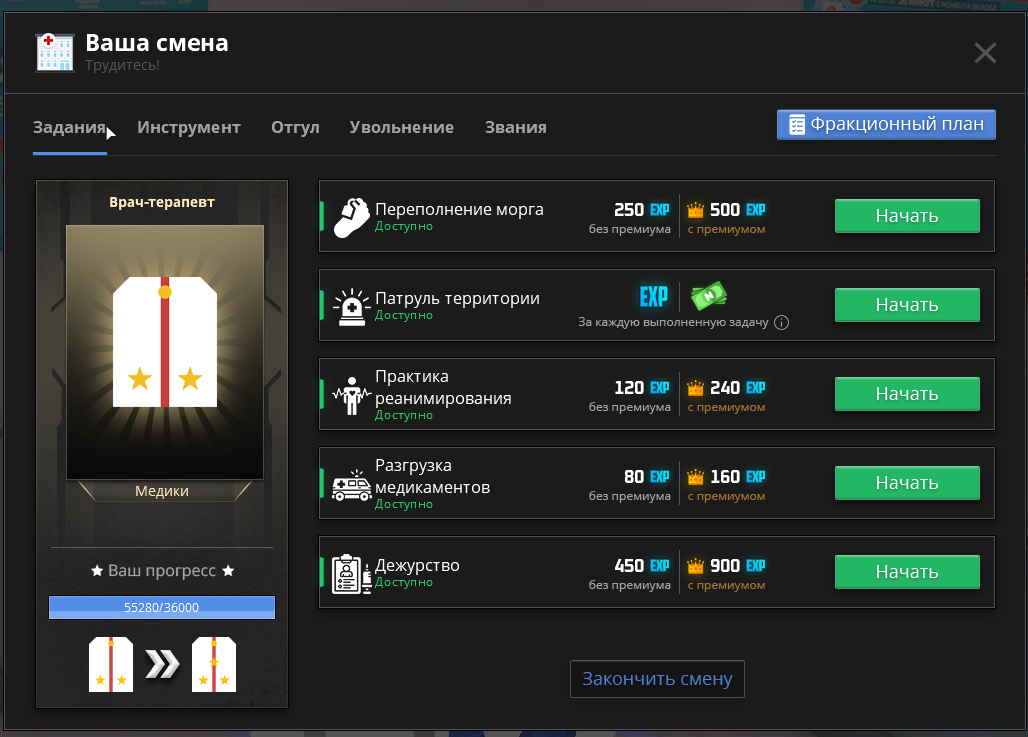Click the 55280/36000 progress bar
Image resolution: width=1028 pixels, height=737 pixels.
pos(161,607)
